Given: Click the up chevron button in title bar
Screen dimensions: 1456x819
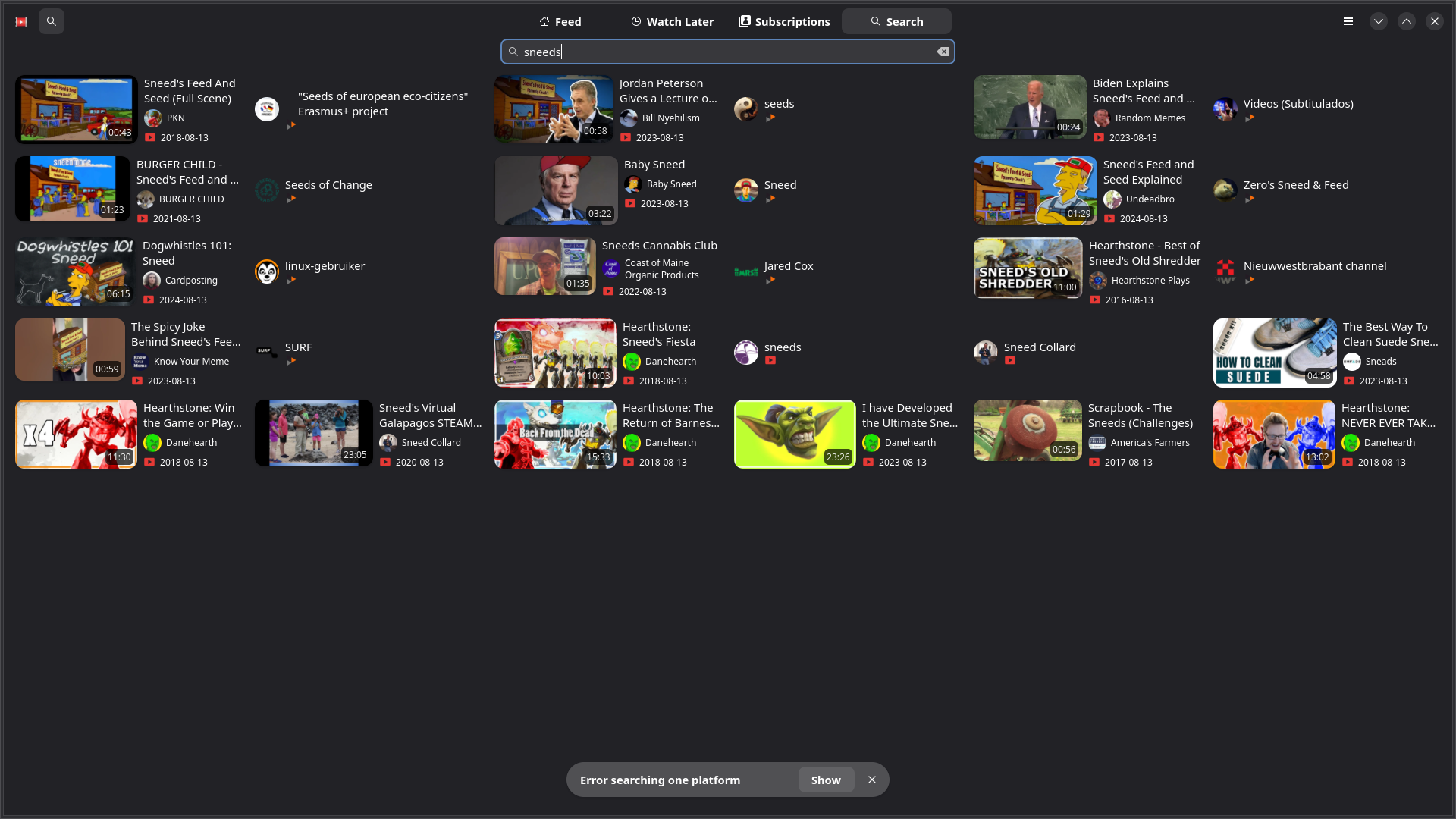Looking at the screenshot, I should point(1406,21).
